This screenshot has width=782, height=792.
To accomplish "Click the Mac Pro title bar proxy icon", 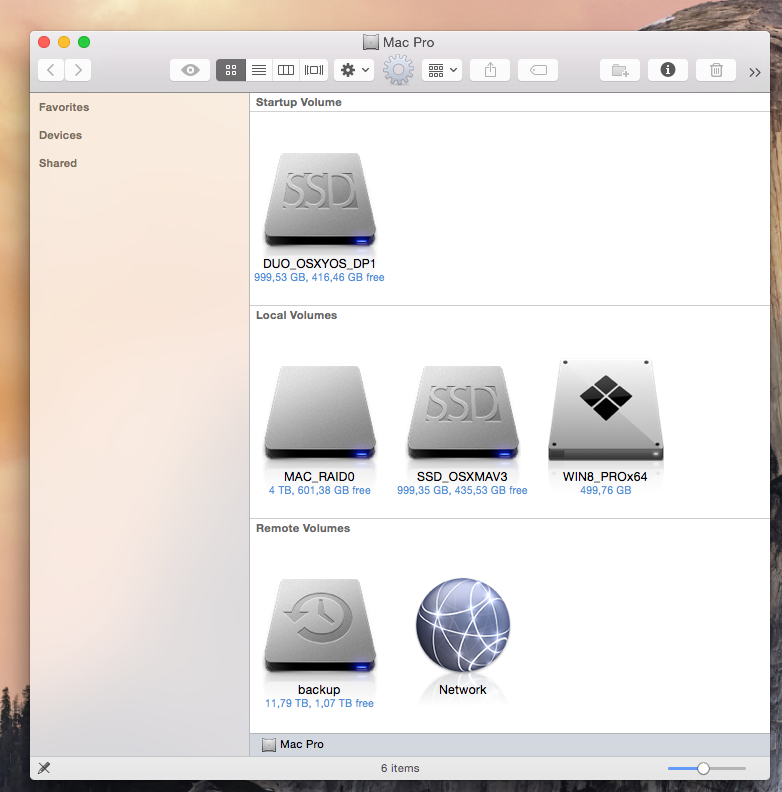I will coord(371,42).
